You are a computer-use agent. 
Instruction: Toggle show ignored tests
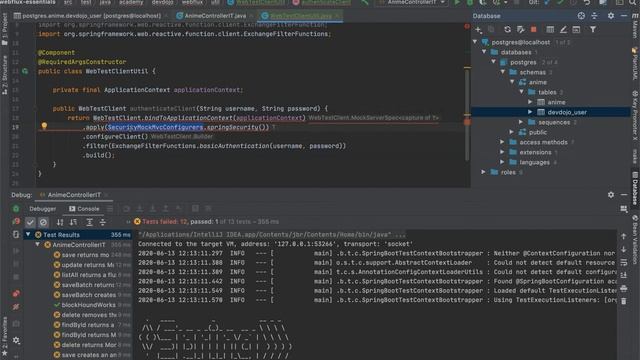(43, 222)
